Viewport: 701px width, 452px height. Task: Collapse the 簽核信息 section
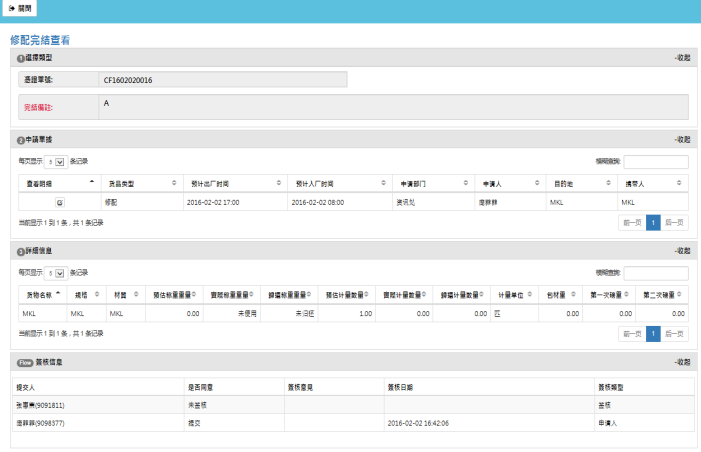pos(681,362)
